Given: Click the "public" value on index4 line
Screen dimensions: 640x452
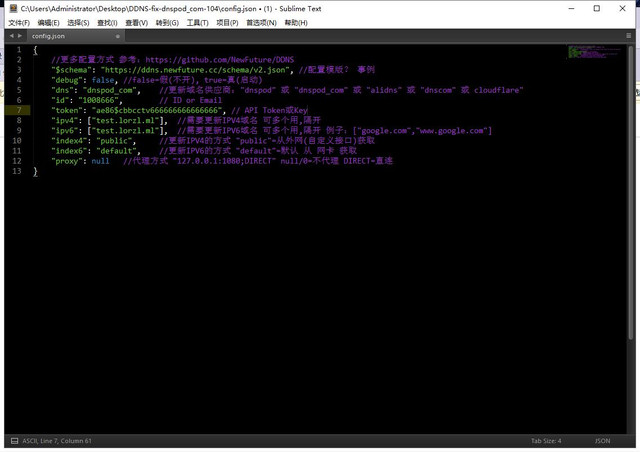Looking at the screenshot, I should point(114,141).
